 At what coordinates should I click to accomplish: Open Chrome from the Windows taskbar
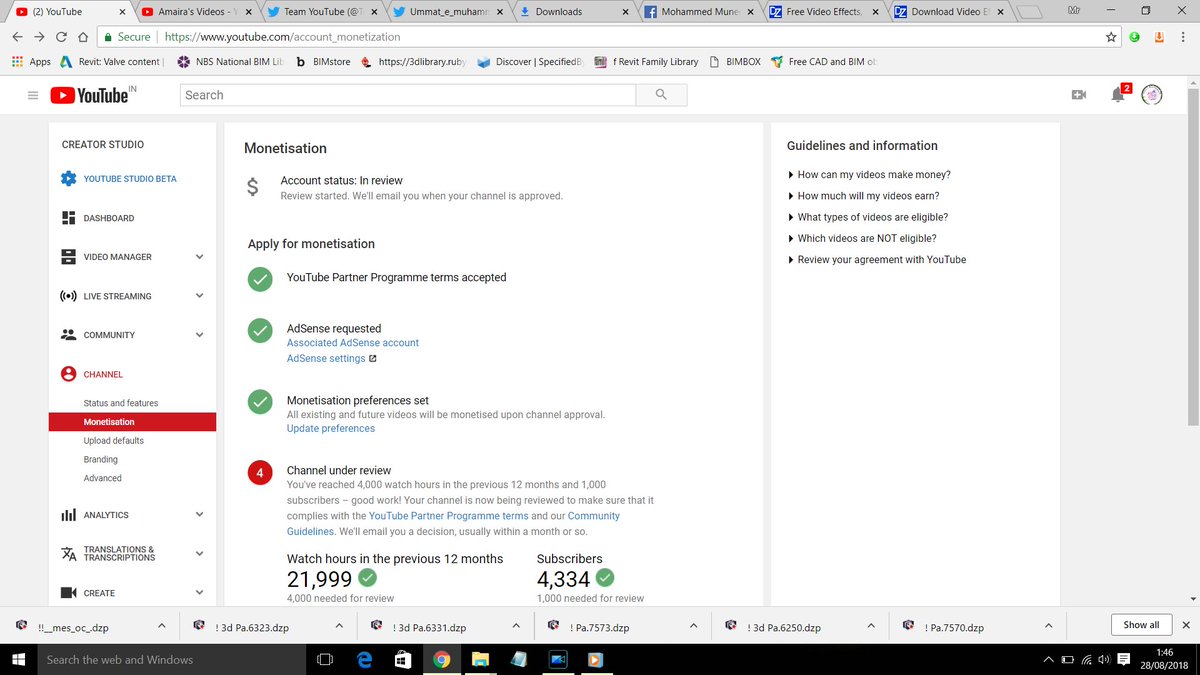[441, 660]
